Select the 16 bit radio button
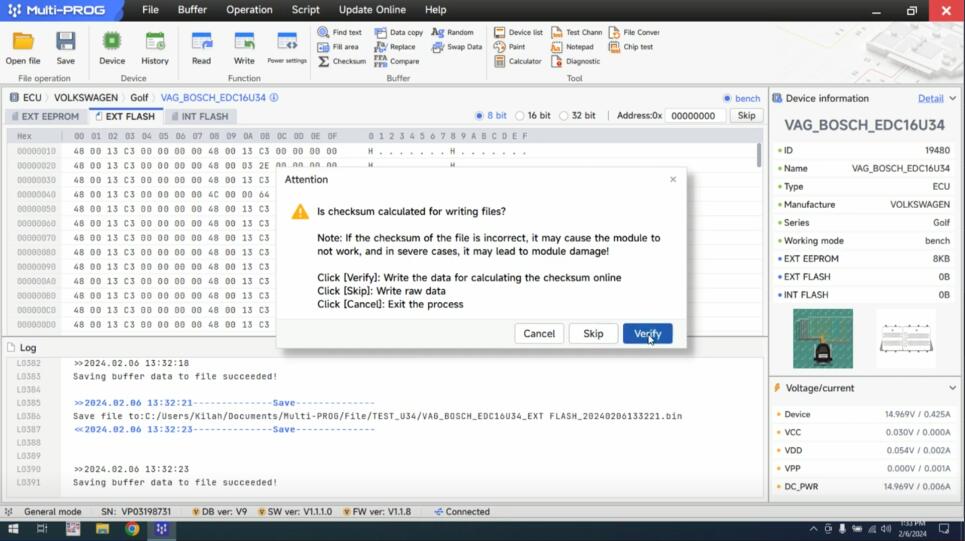 [519, 116]
